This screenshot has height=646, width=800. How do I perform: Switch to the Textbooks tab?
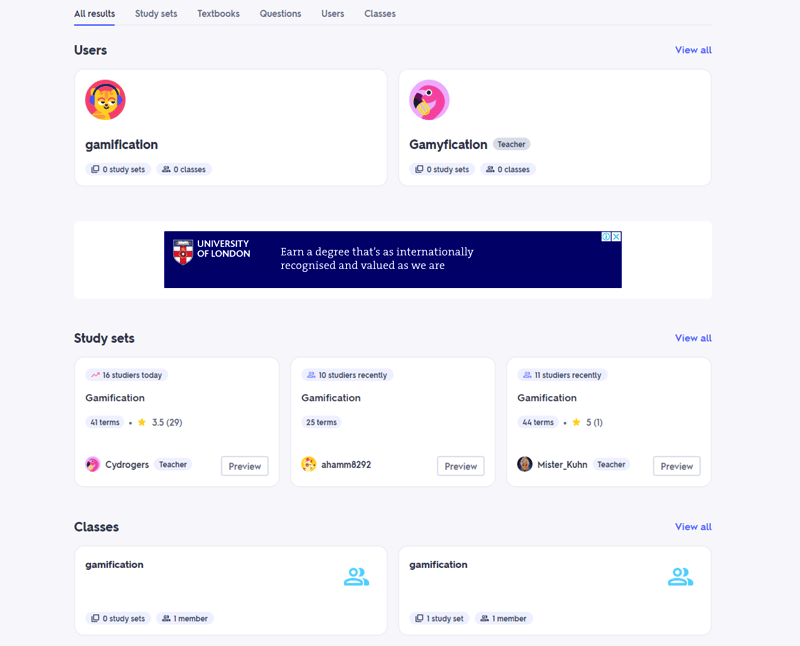click(x=218, y=14)
